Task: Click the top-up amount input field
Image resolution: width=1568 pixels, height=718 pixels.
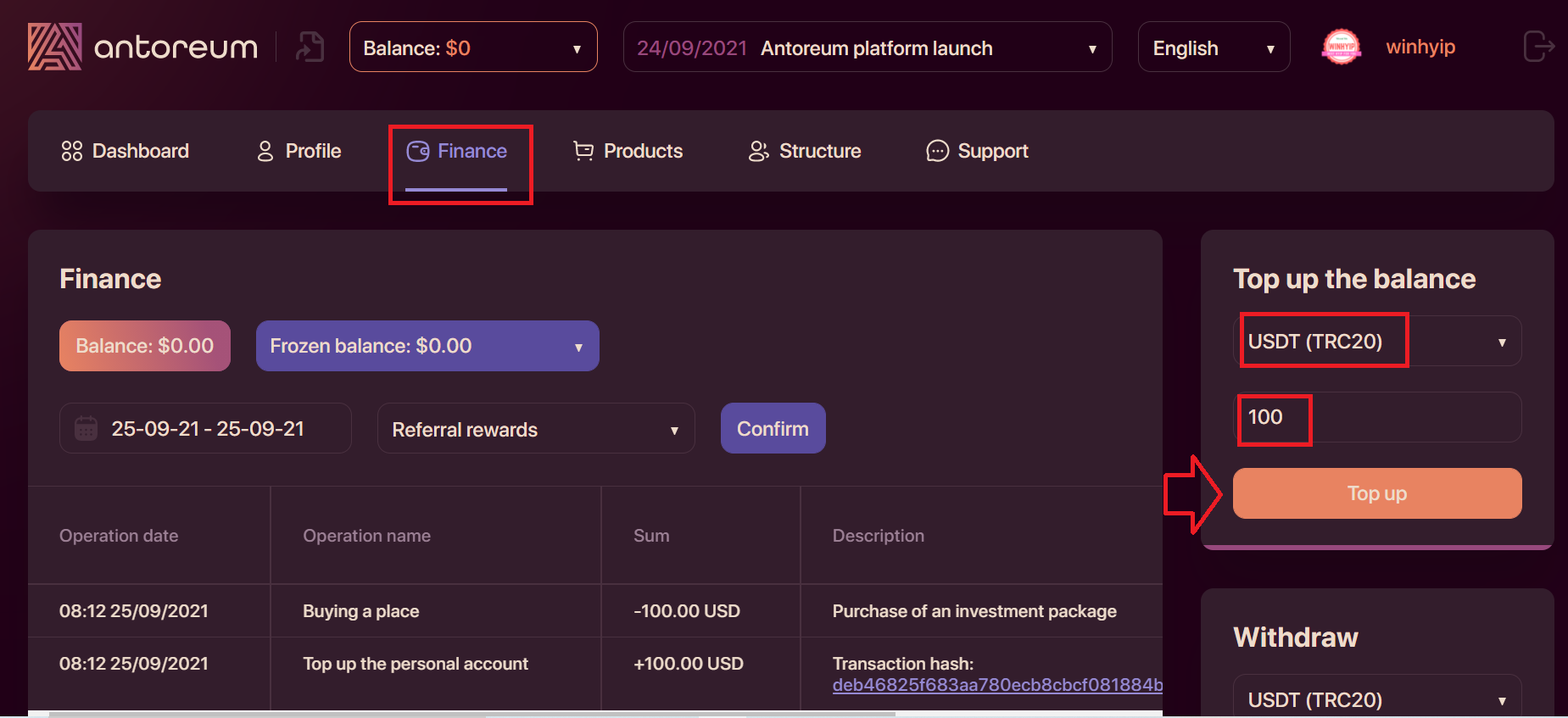Action: tap(1377, 417)
